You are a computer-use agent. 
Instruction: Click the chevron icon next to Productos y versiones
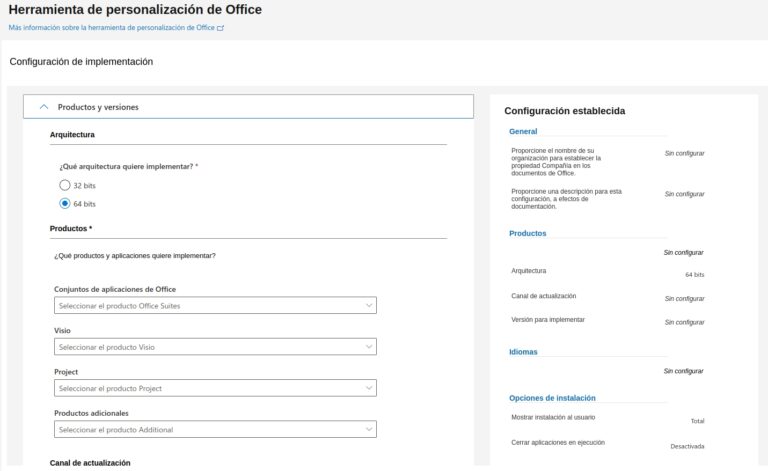[44, 107]
